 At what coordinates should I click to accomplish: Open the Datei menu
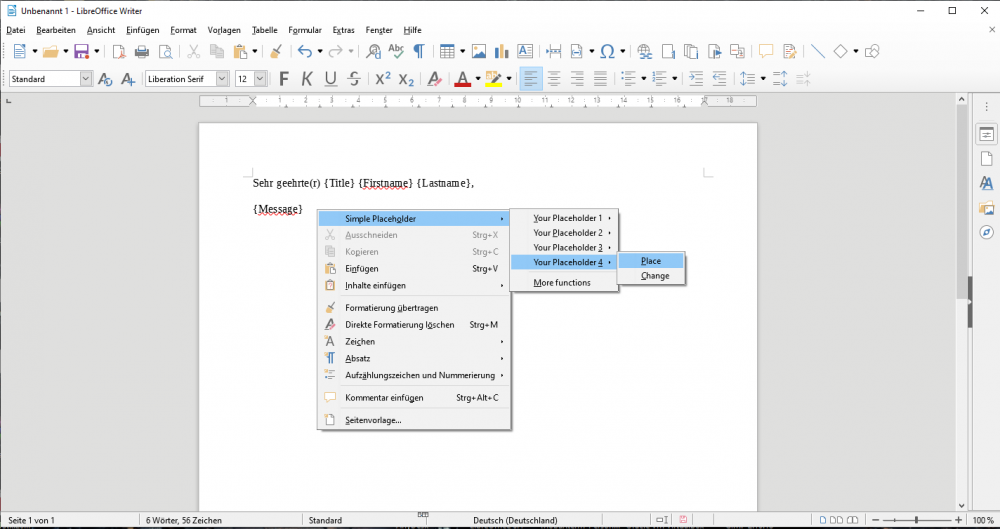tap(16, 30)
